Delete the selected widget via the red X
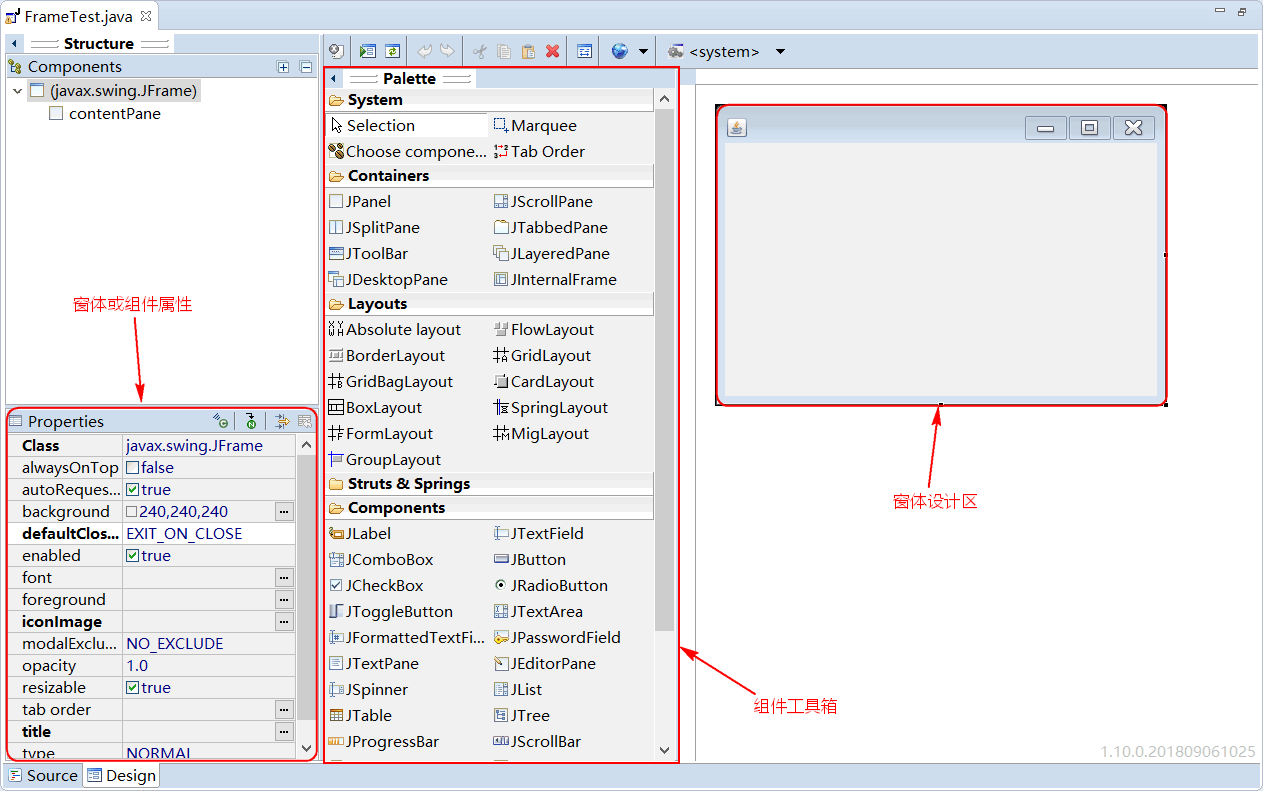Screen dimensions: 1263x791 click(x=553, y=50)
